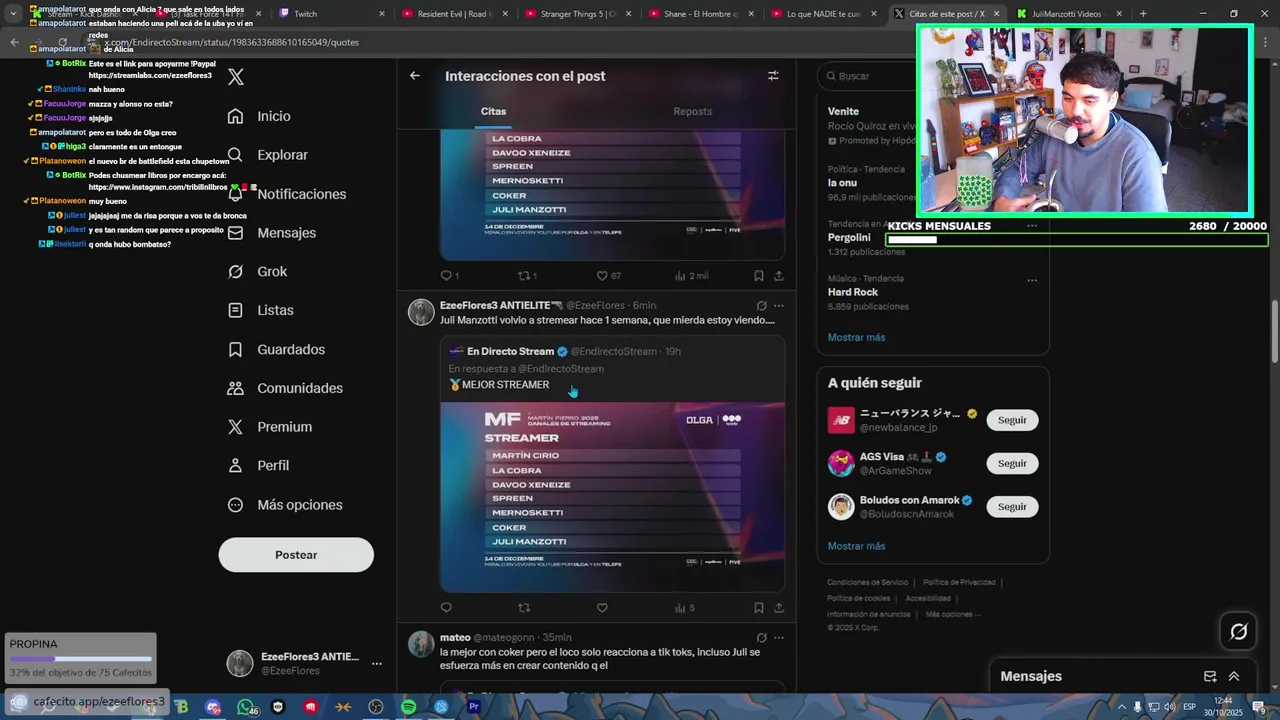Open Más opciones menu

(284, 505)
